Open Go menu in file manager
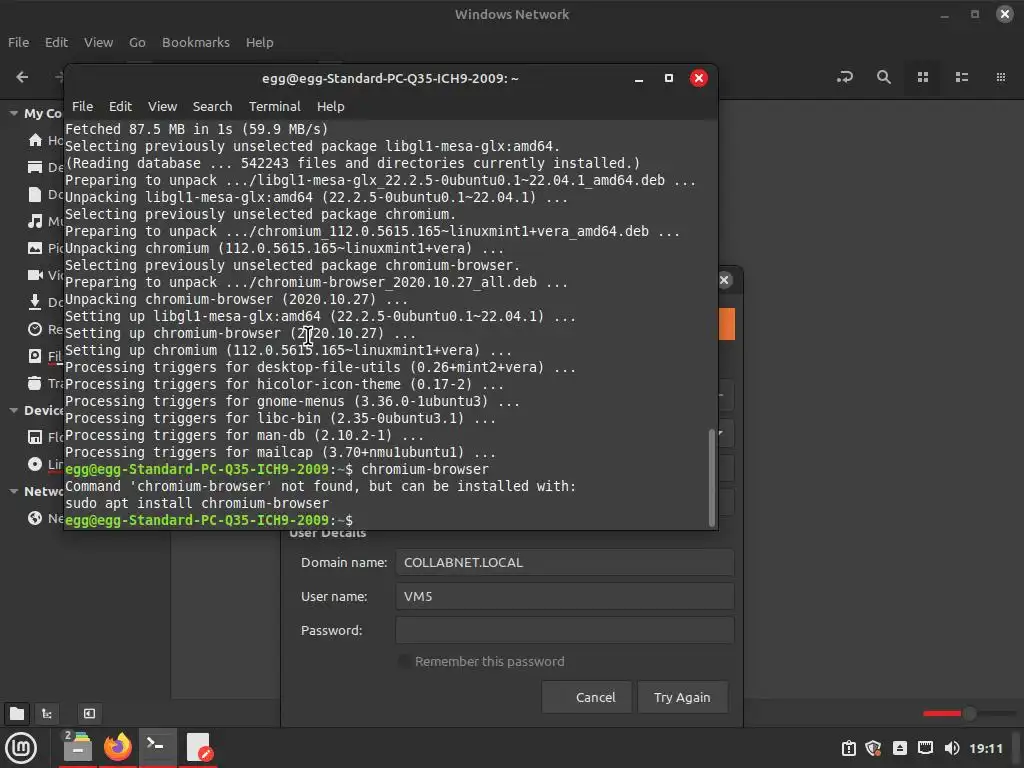Screen dimensions: 1024x768 tap(137, 42)
